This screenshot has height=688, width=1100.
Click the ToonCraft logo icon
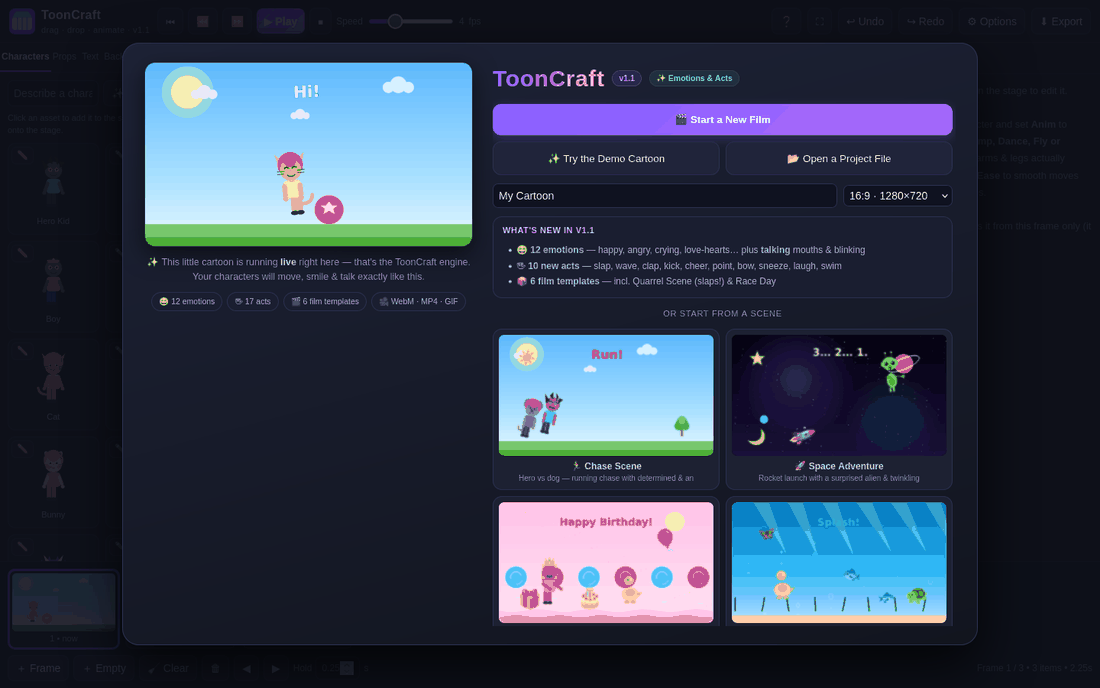(x=22, y=22)
